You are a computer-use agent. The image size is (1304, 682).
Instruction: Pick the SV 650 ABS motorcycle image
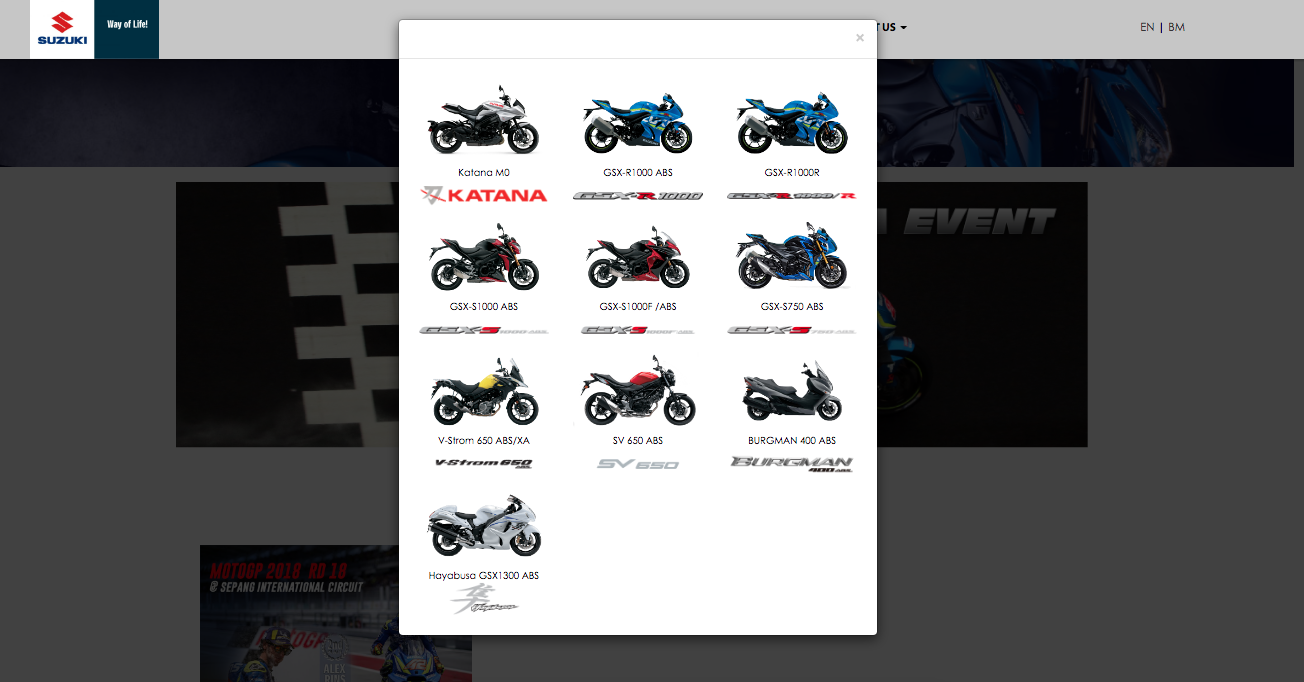click(638, 393)
